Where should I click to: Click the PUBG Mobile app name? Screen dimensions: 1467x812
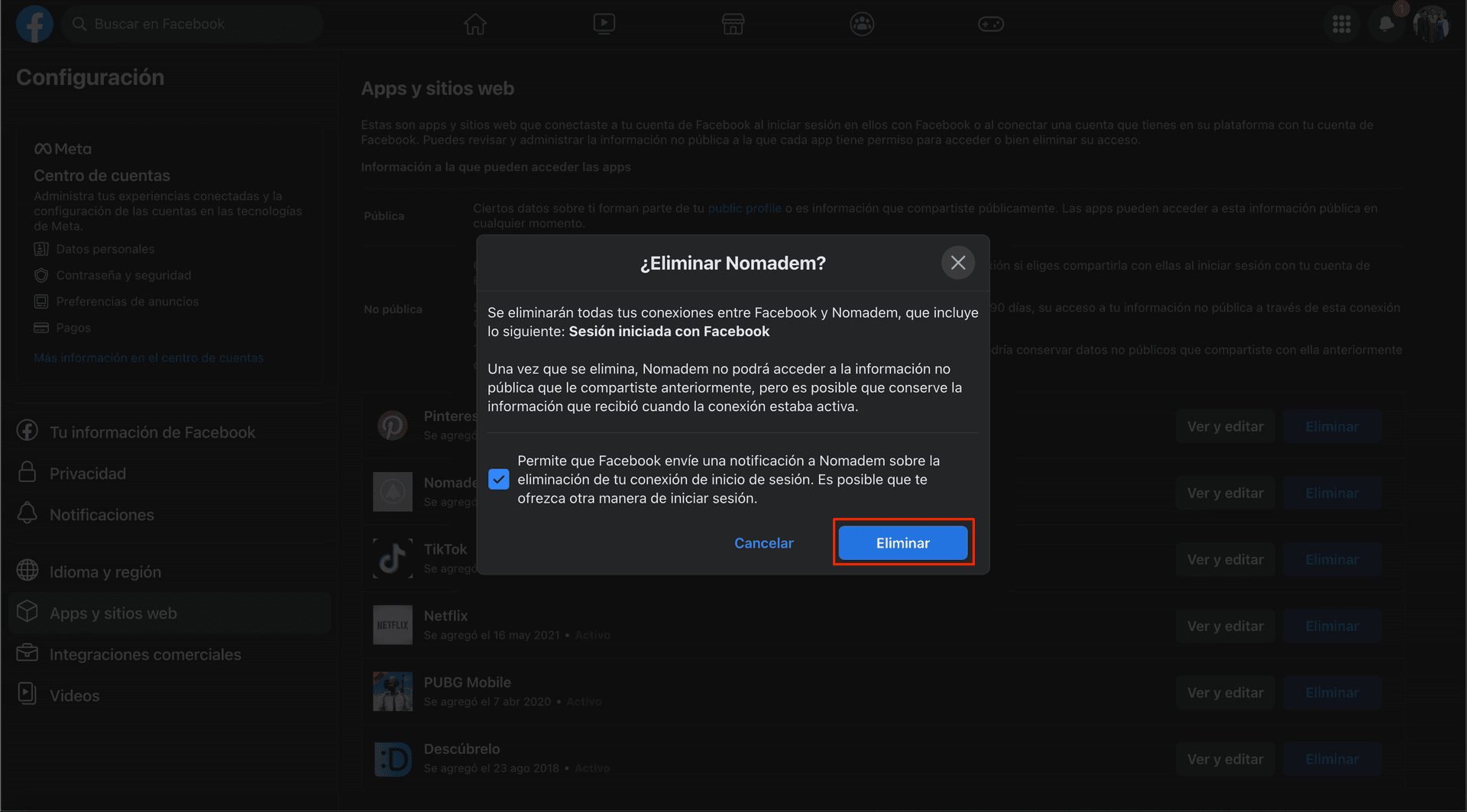tap(467, 682)
